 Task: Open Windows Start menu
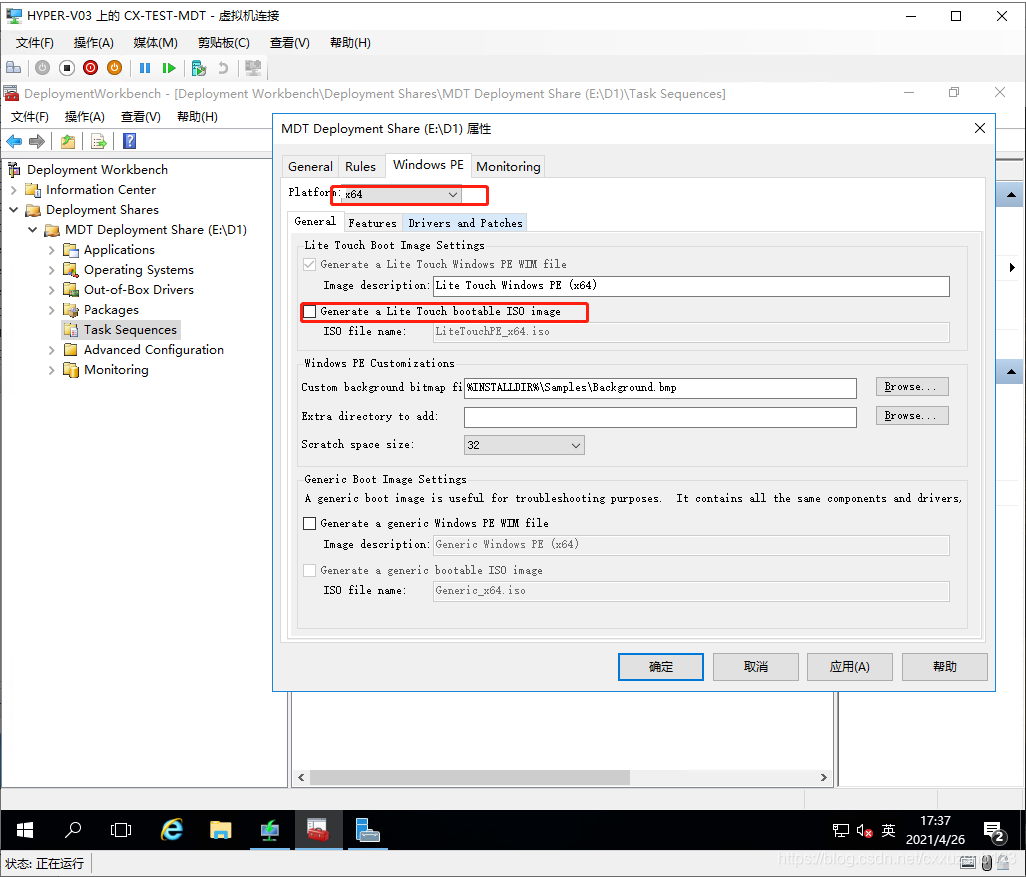point(25,831)
